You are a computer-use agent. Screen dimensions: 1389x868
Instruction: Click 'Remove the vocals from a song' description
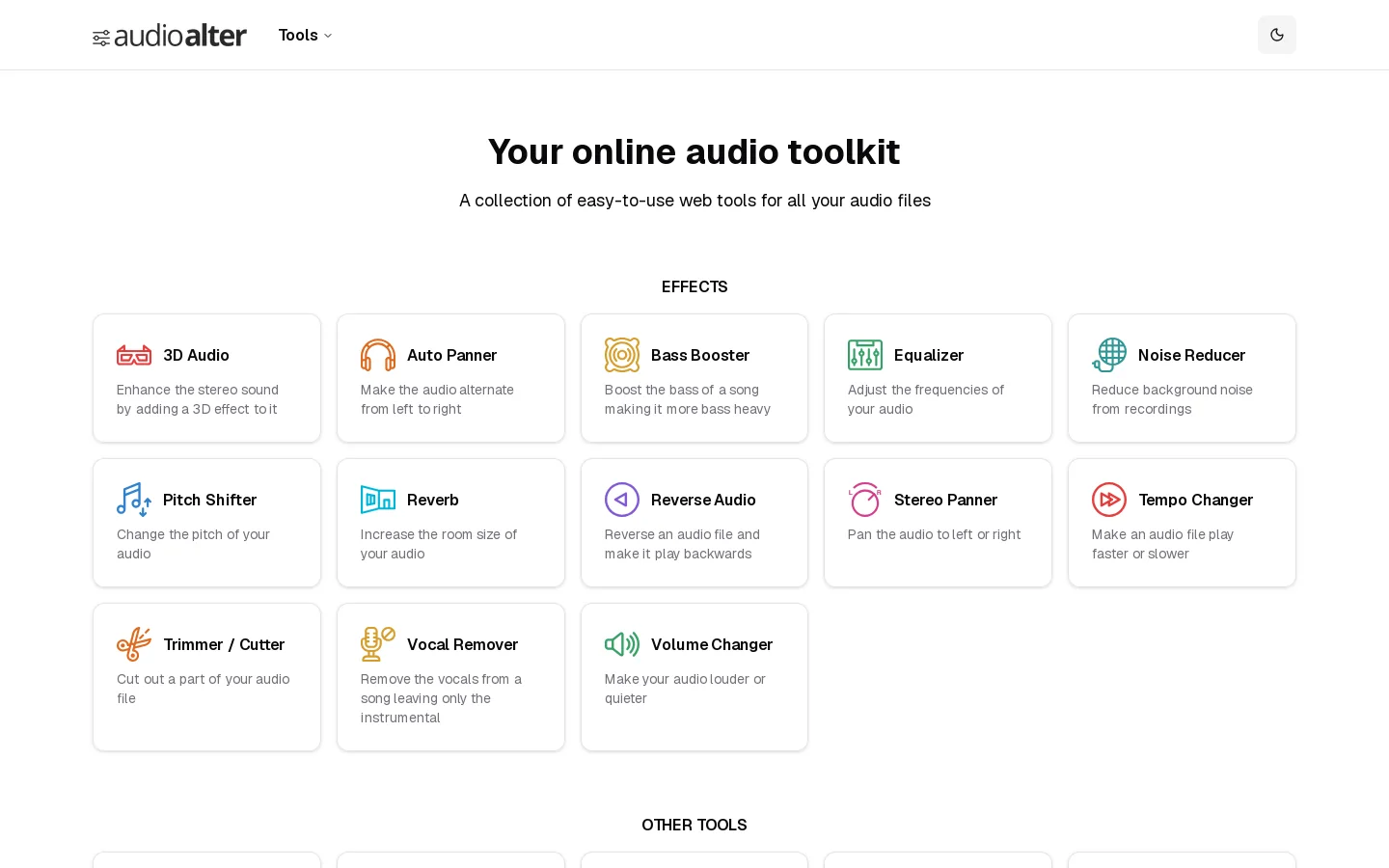(441, 698)
